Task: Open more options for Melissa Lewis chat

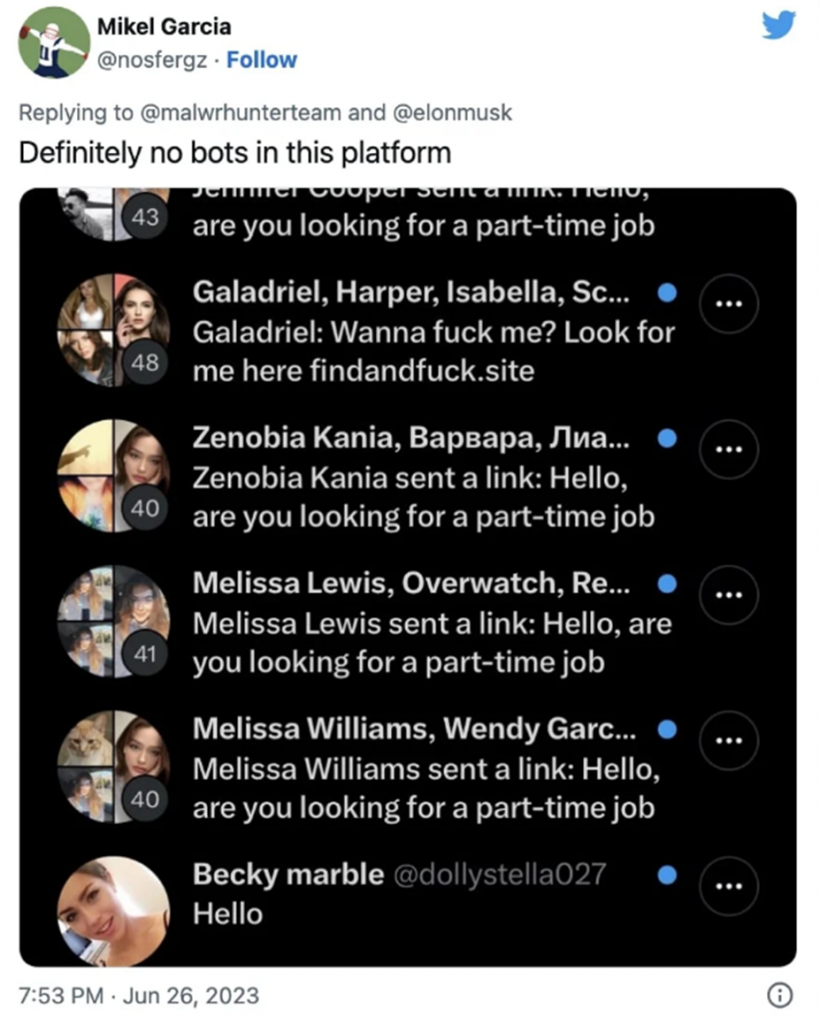Action: coord(729,594)
